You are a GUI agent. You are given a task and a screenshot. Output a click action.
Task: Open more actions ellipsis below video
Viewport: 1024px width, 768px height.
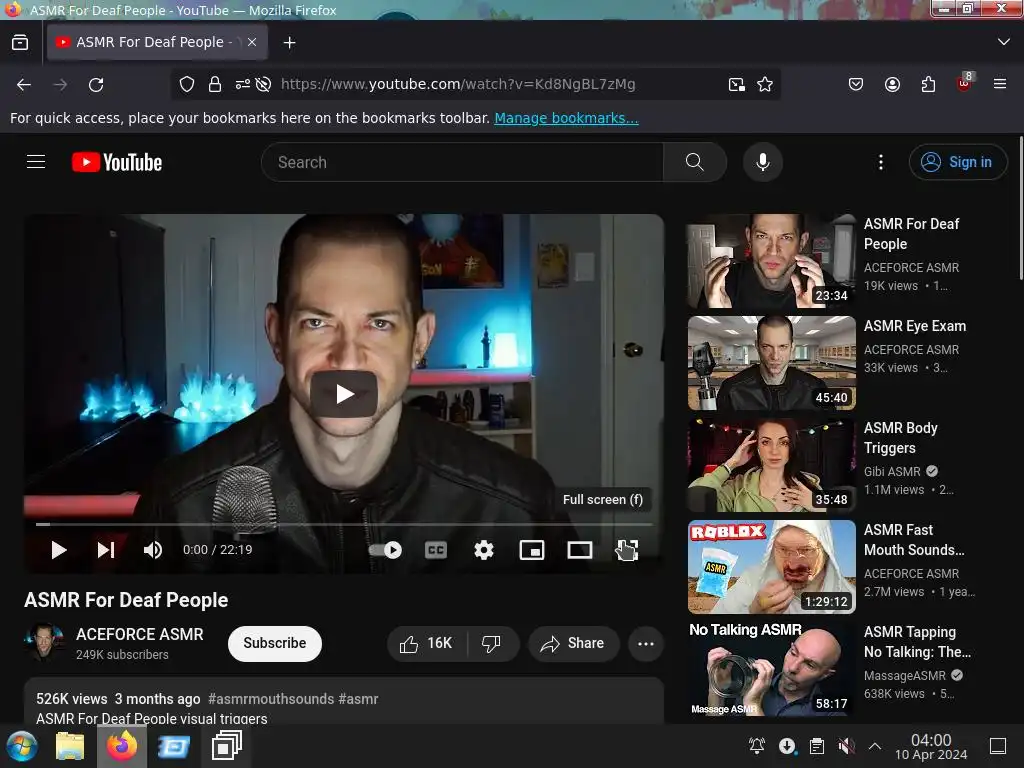click(x=646, y=643)
